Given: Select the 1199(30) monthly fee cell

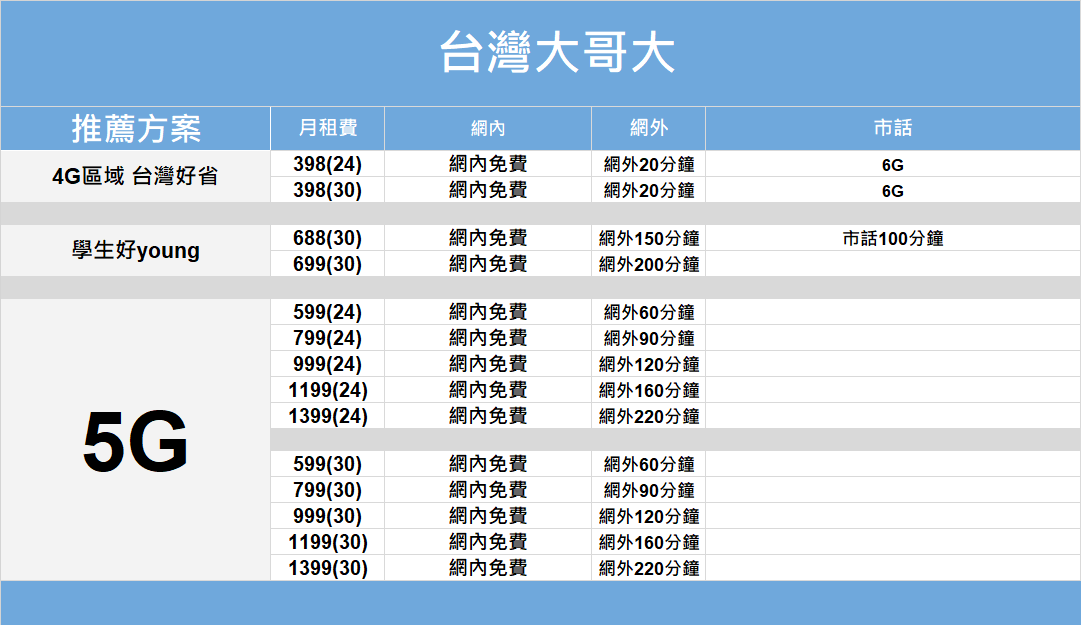Looking at the screenshot, I should point(327,542).
